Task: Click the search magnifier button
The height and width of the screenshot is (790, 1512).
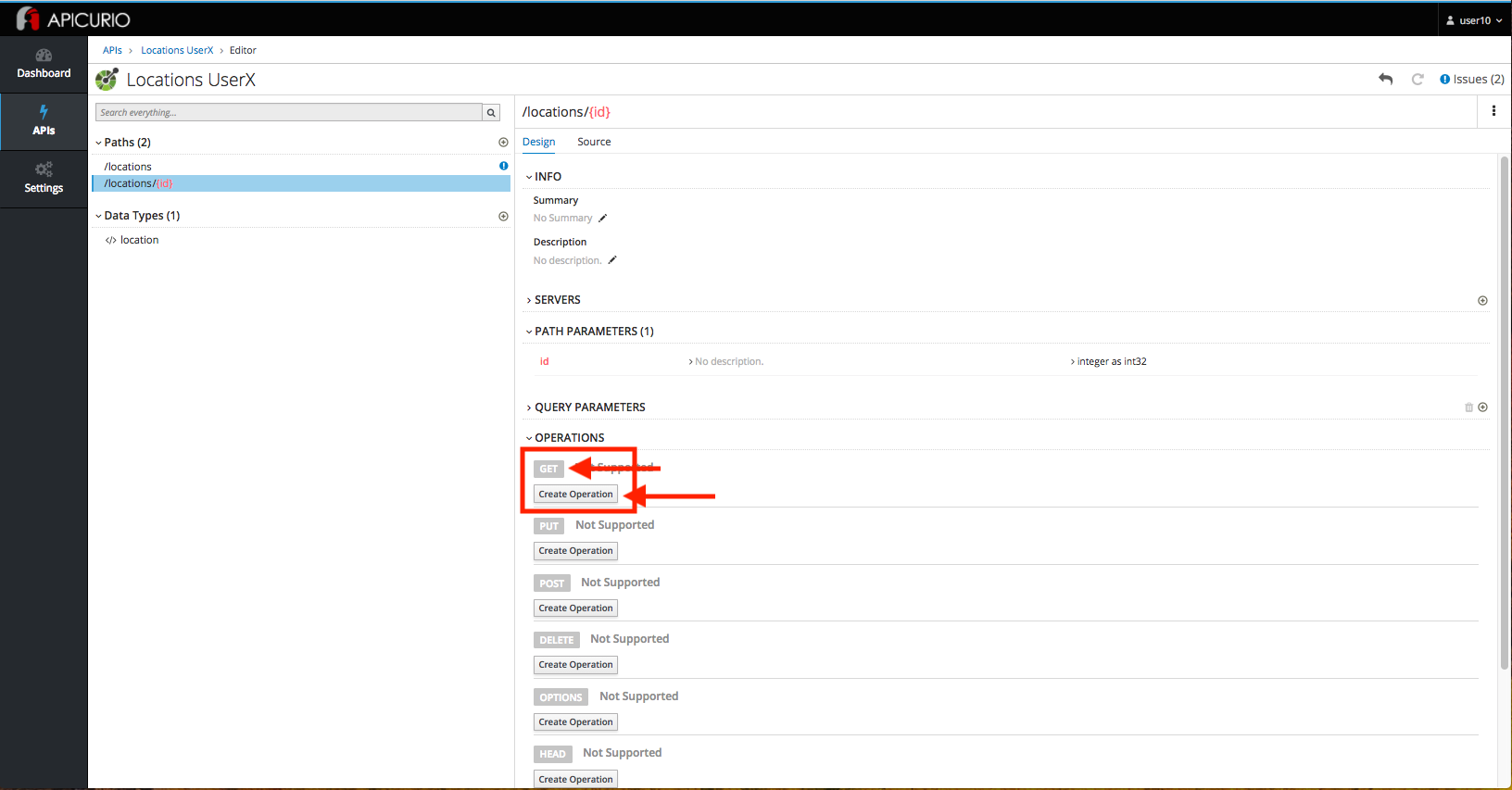Action: (491, 113)
